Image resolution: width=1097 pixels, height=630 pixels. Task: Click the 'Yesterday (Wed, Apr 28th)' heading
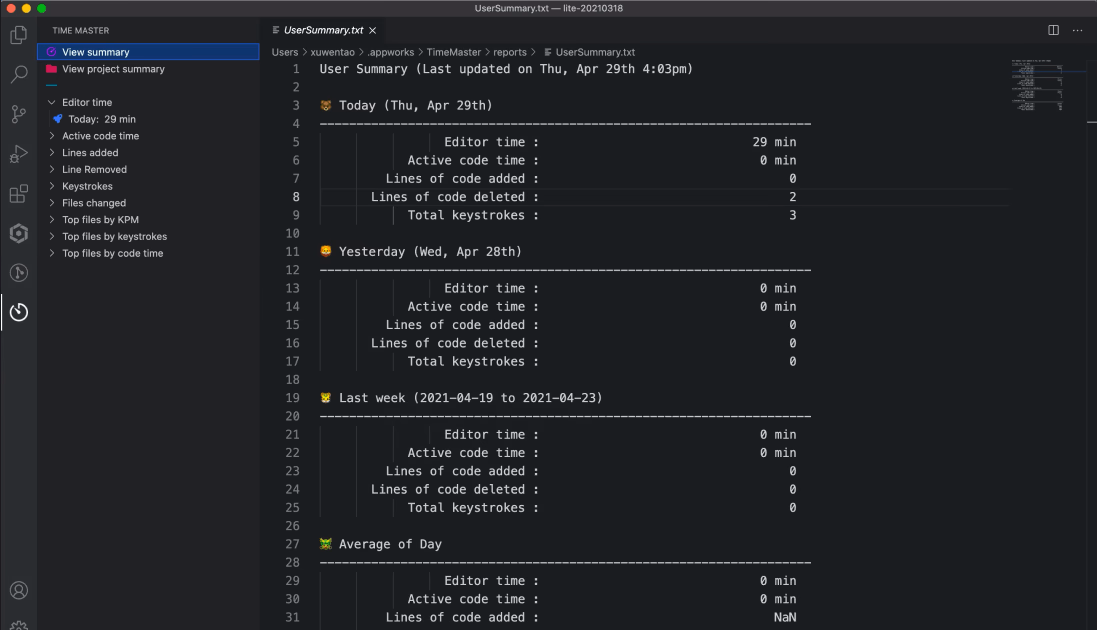[x=430, y=251]
